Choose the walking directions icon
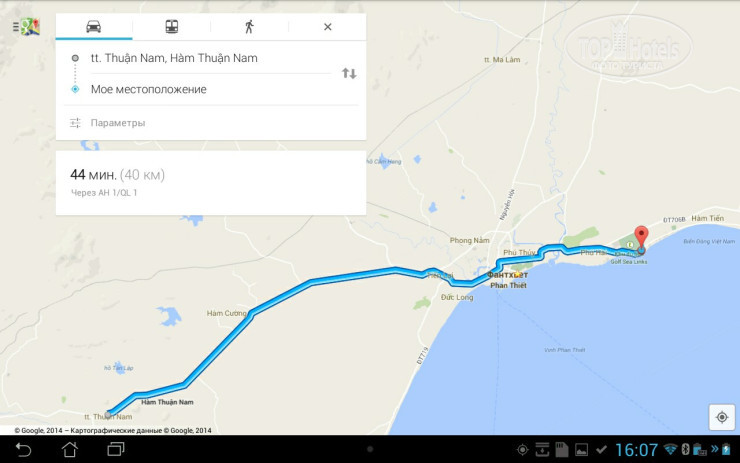The height and width of the screenshot is (463, 740). click(x=249, y=26)
